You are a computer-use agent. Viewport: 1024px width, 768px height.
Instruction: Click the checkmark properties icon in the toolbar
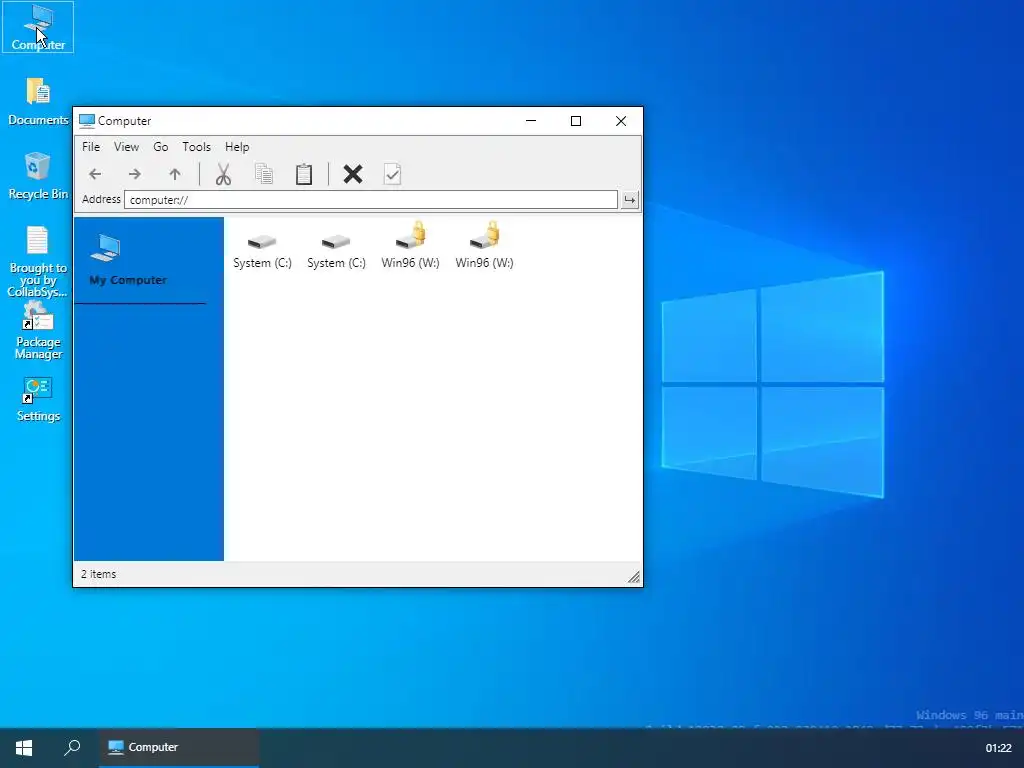coord(392,174)
